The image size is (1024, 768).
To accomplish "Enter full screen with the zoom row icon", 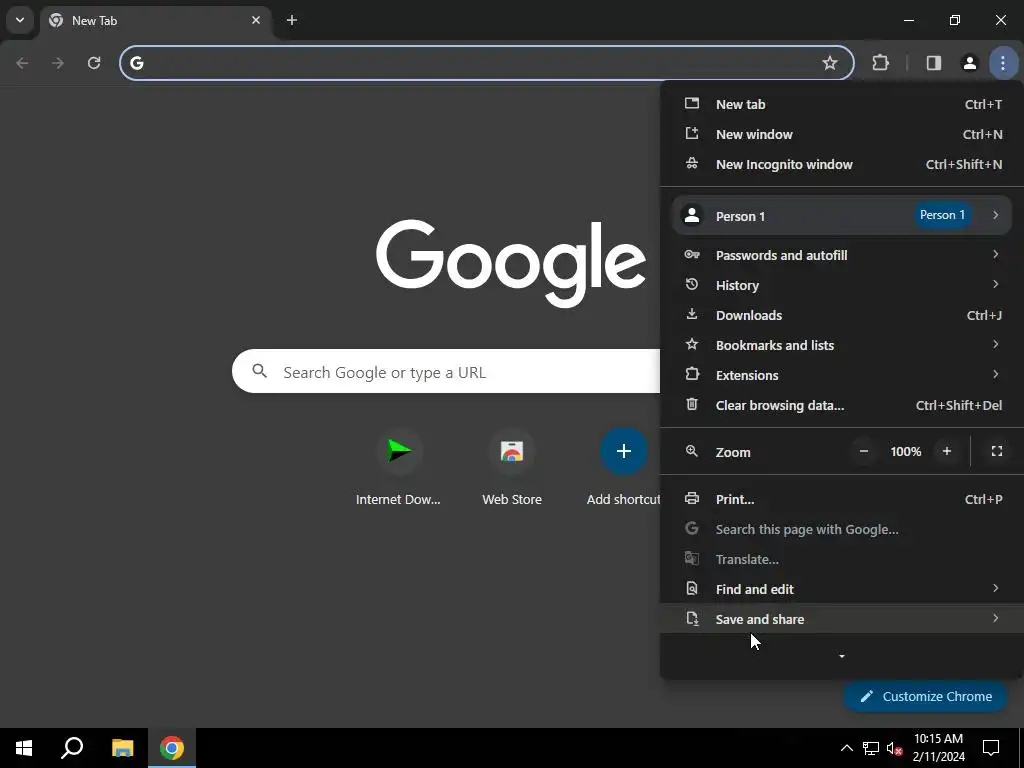I will coord(997,451).
